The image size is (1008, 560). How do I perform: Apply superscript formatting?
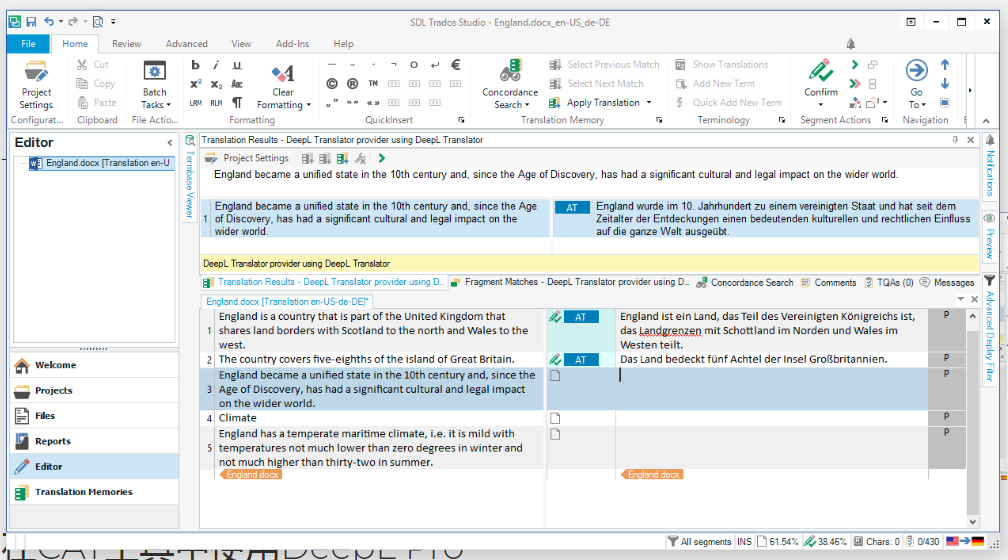[x=195, y=84]
